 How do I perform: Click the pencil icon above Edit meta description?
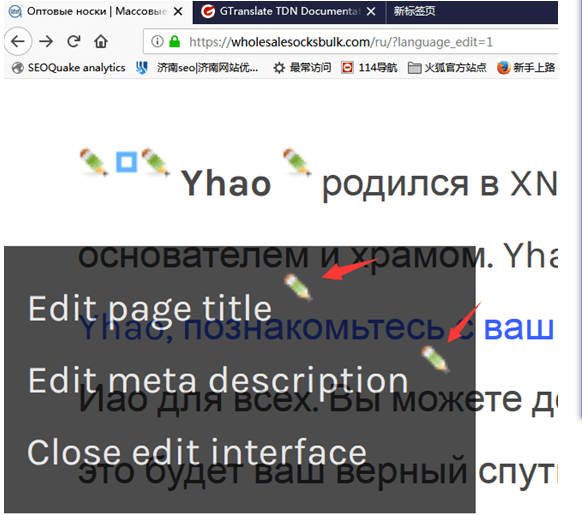click(x=435, y=359)
